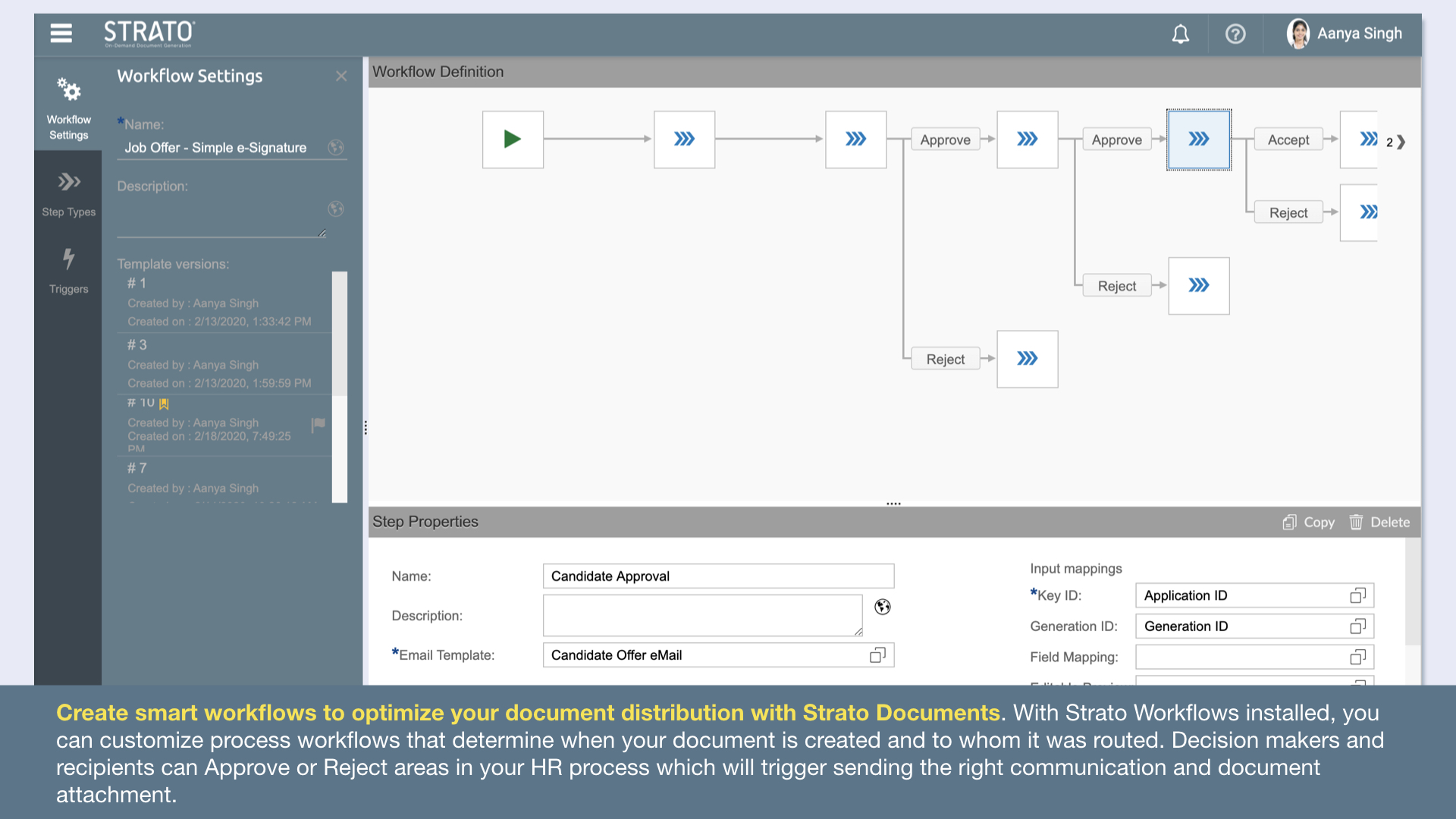Image resolution: width=1456 pixels, height=819 pixels.
Task: Click globe icon beside workflow Name field
Action: coord(336,147)
